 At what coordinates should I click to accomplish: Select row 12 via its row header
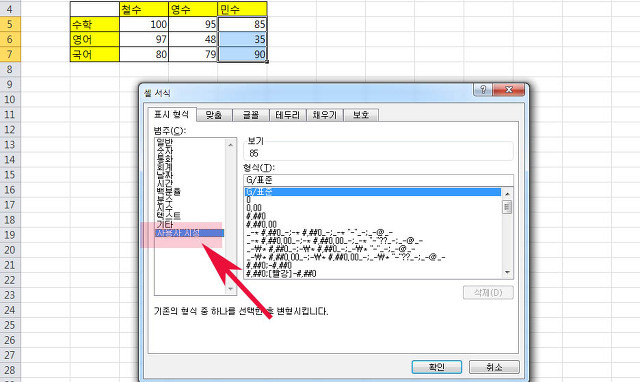pyautogui.click(x=10, y=130)
